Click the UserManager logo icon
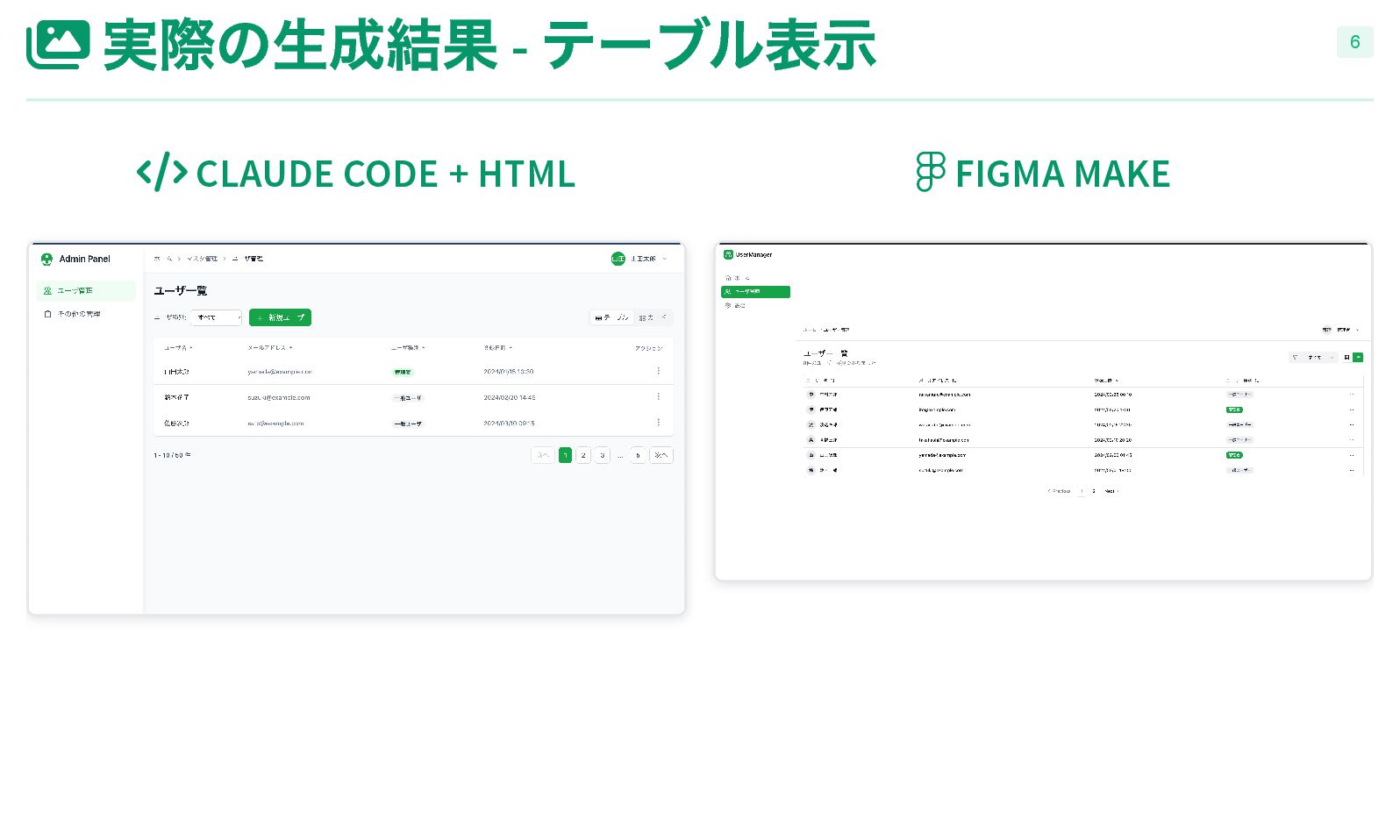This screenshot has height=840, width=1400. (728, 254)
